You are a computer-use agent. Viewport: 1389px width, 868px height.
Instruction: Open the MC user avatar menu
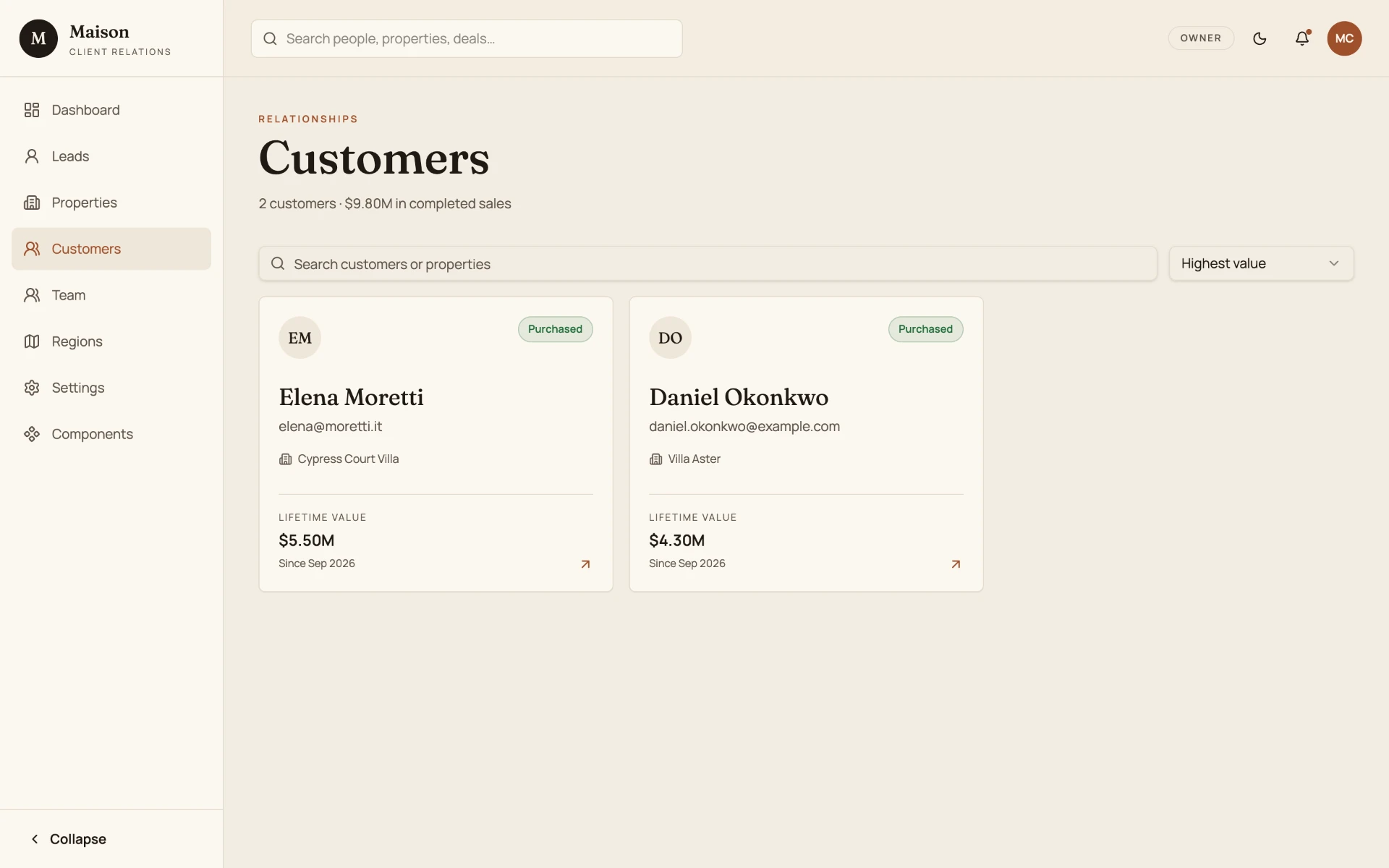(x=1344, y=38)
